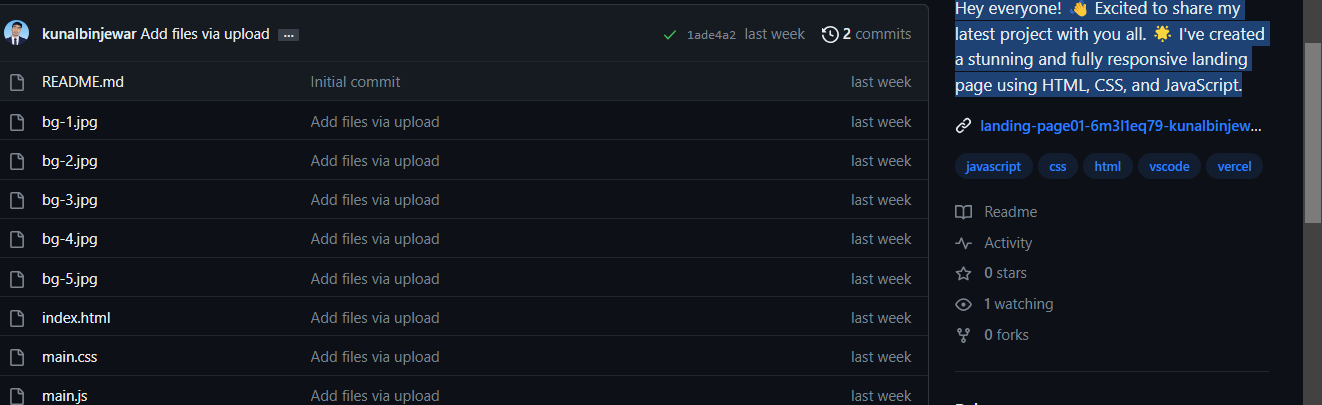Screen dimensions: 1322x405
Task: Click kunalbinjewar's profile avatar
Action: [16, 34]
